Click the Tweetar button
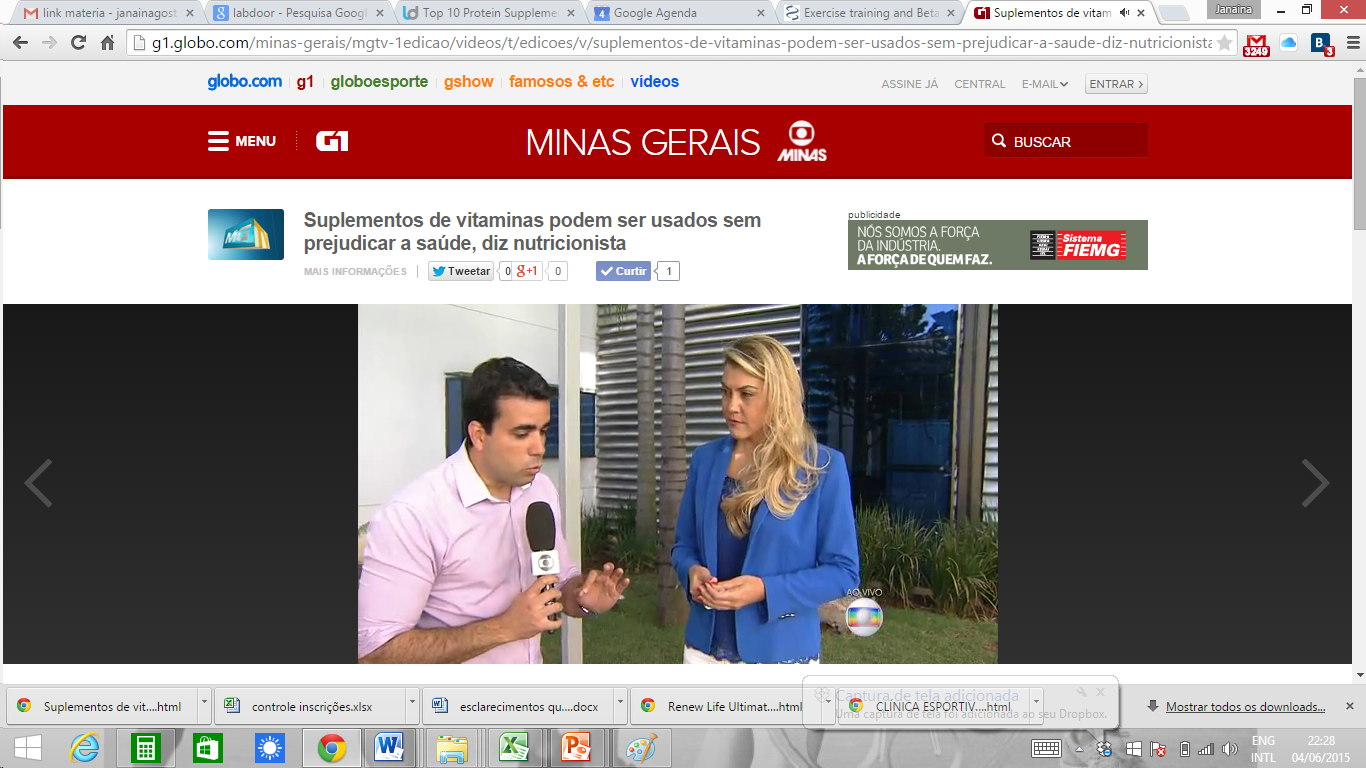Screen dimensions: 1366x768 point(461,271)
